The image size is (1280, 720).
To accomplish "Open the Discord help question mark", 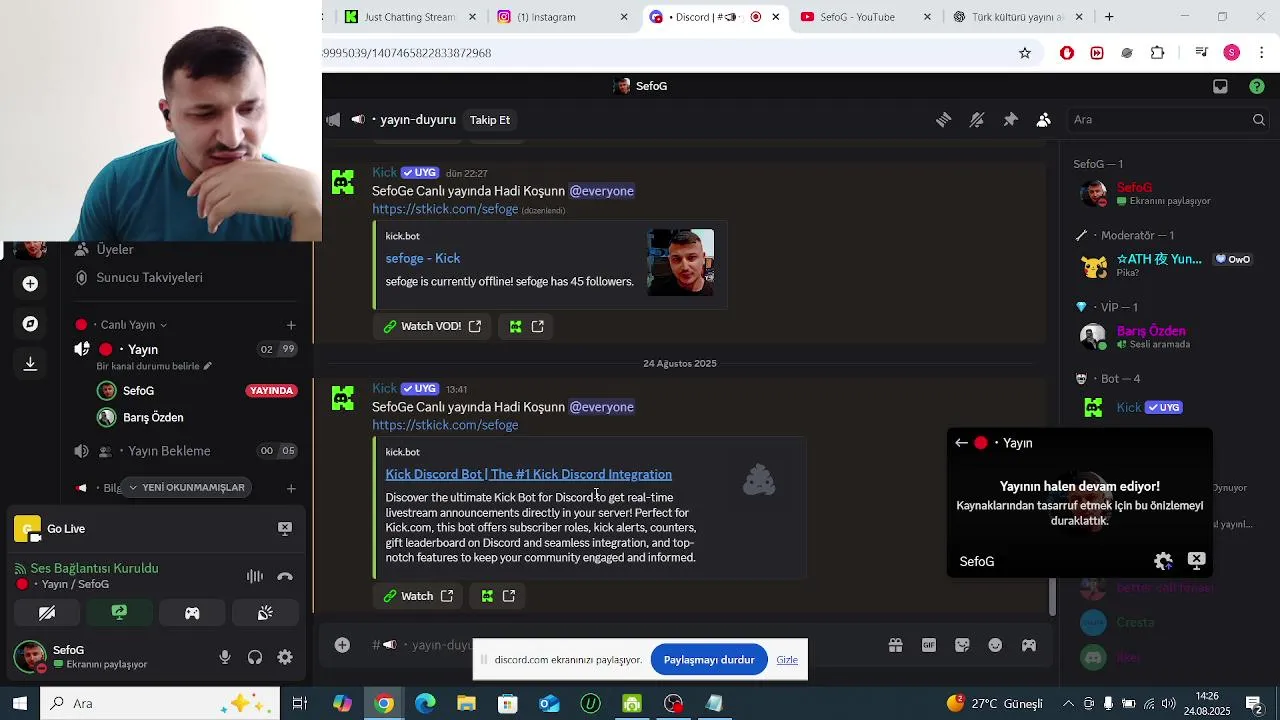I will tap(1257, 87).
